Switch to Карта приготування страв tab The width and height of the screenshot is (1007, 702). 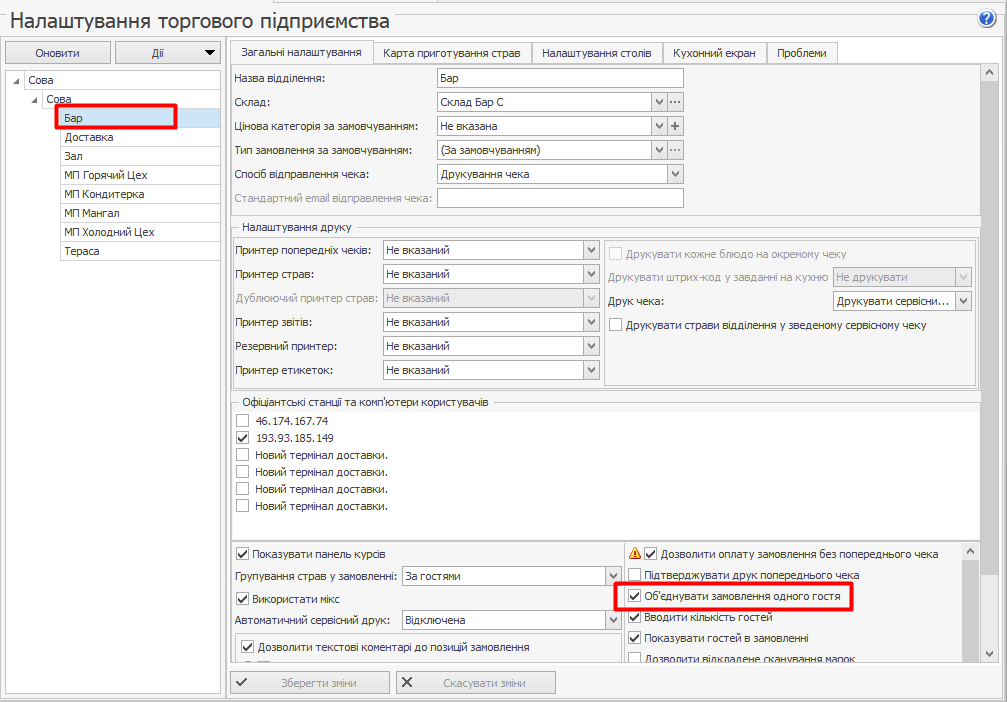(x=452, y=53)
